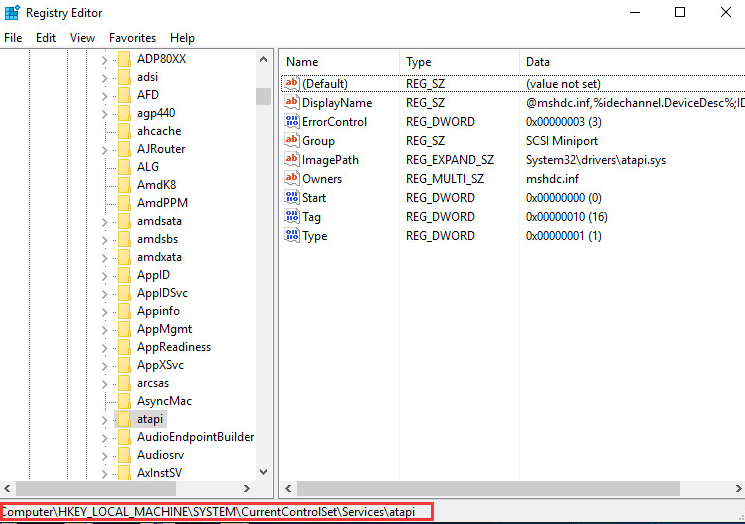Click the '0x00000010 (16)' data cell
The image size is (745, 524).
(x=566, y=217)
